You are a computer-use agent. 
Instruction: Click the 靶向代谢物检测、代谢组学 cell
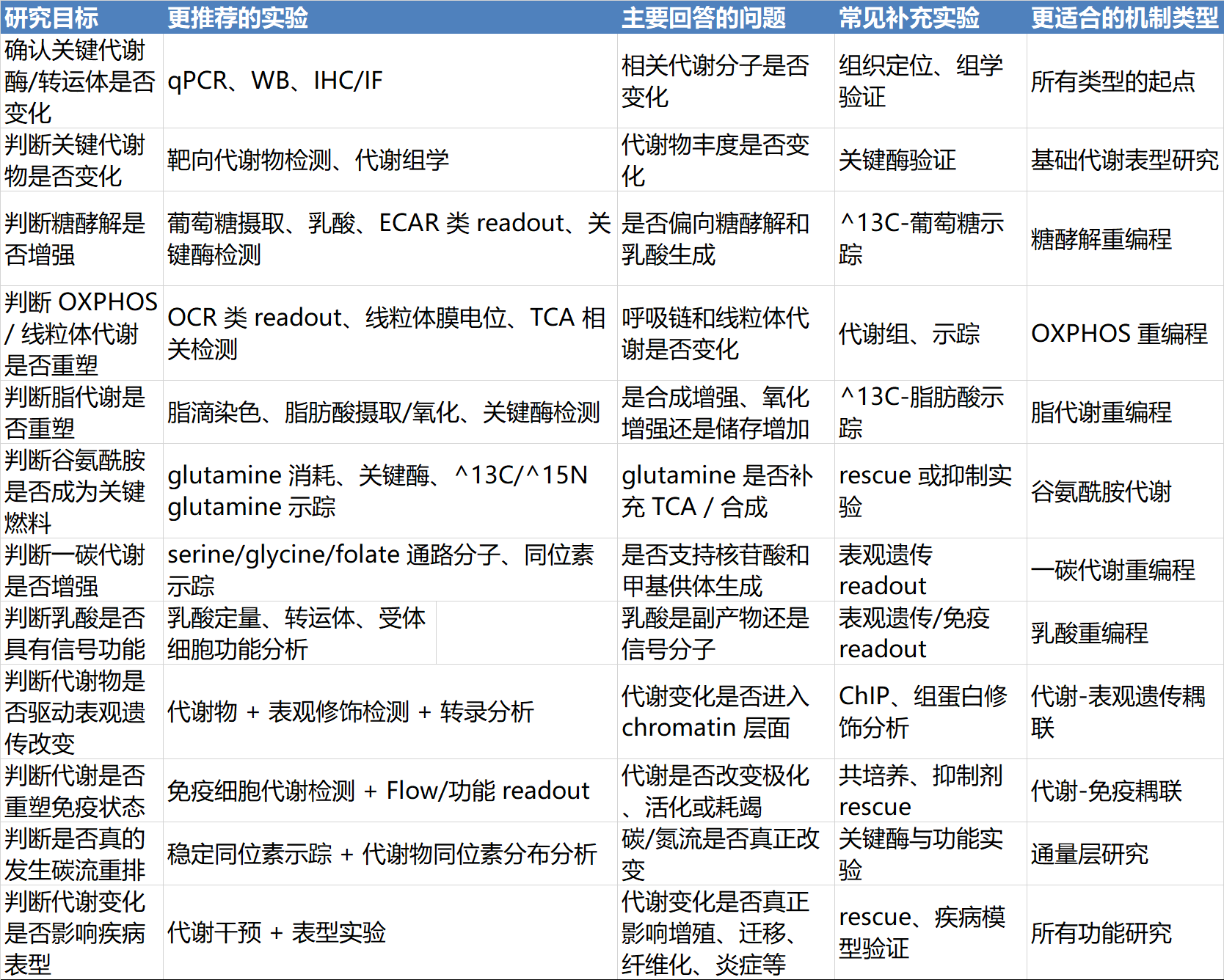click(x=308, y=160)
